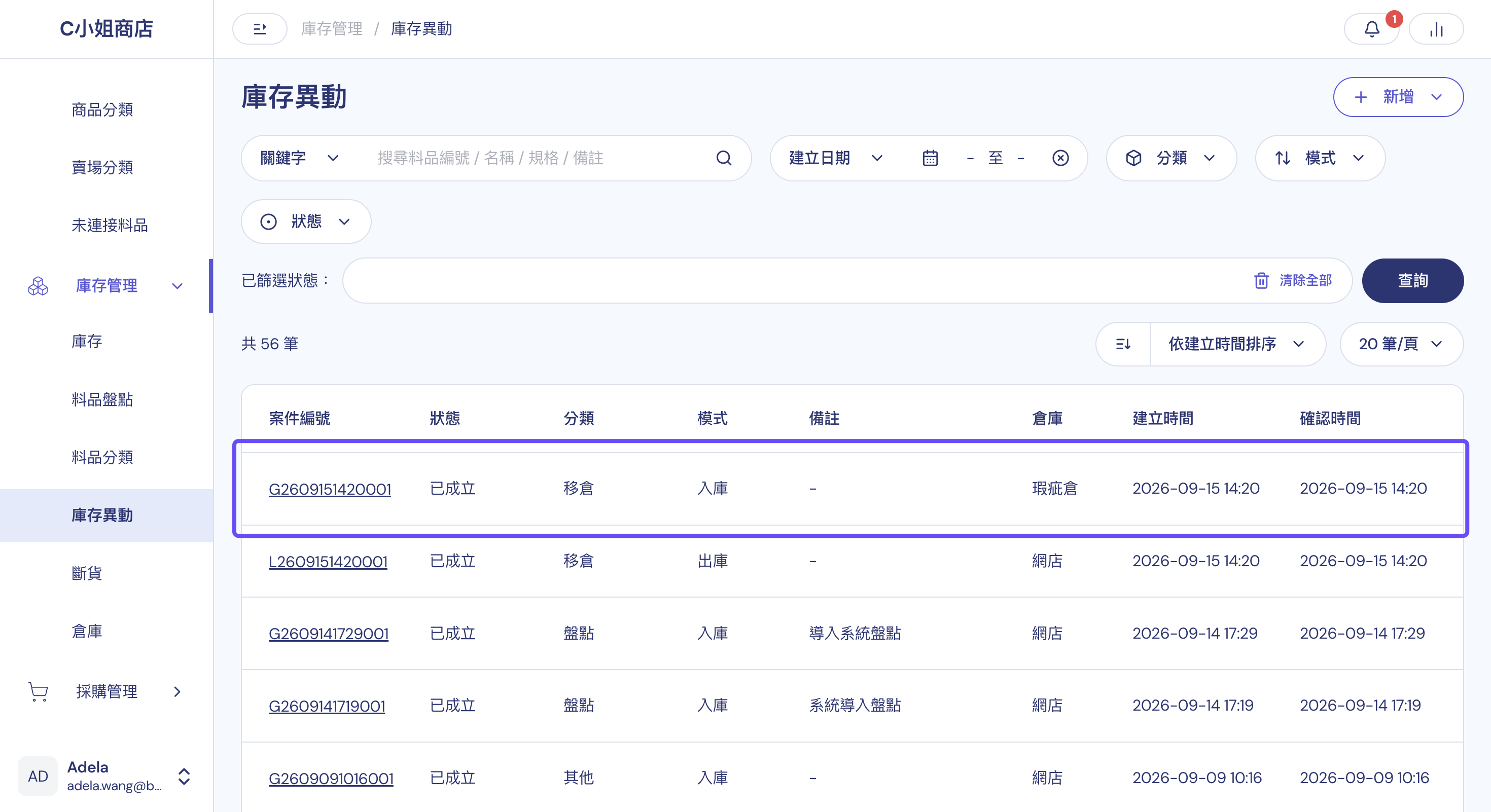Click the 採購管理 cart icon

coord(38,691)
